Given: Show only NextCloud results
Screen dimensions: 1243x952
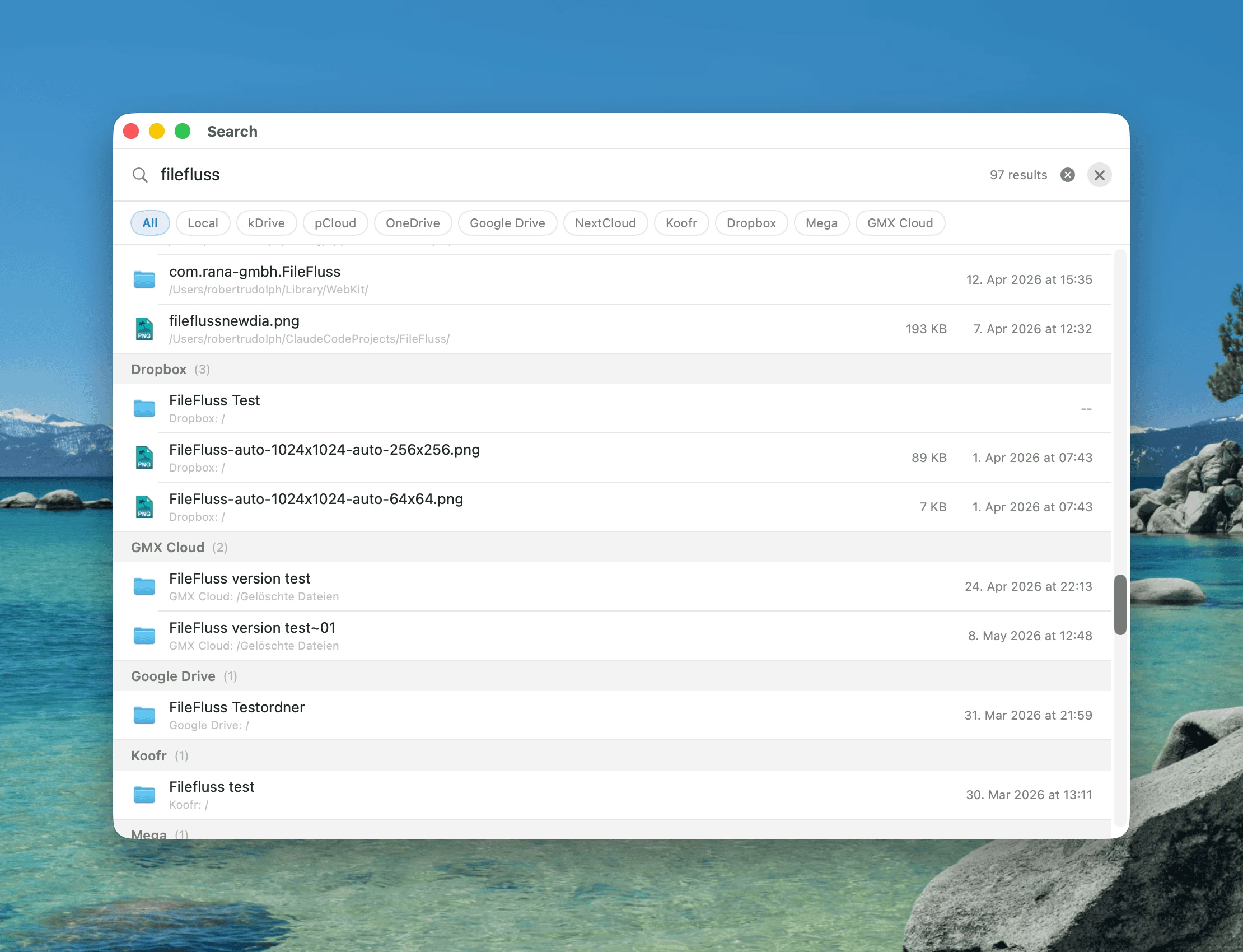Looking at the screenshot, I should [x=606, y=223].
